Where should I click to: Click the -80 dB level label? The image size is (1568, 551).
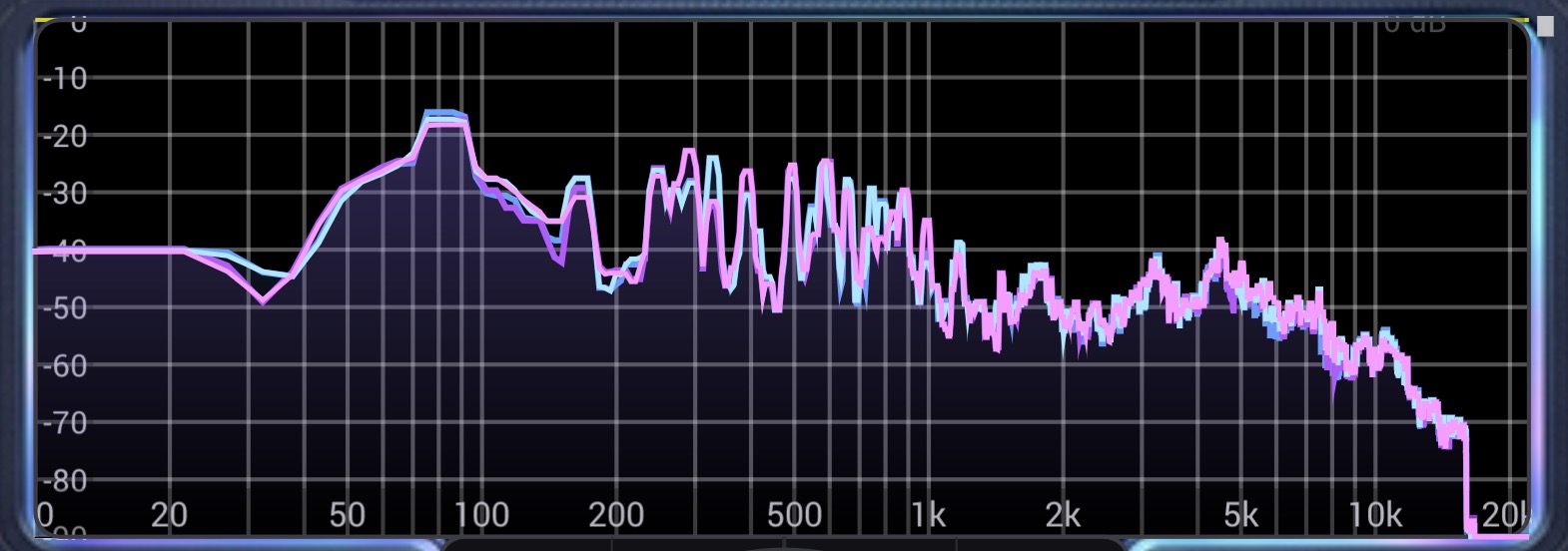coord(64,481)
